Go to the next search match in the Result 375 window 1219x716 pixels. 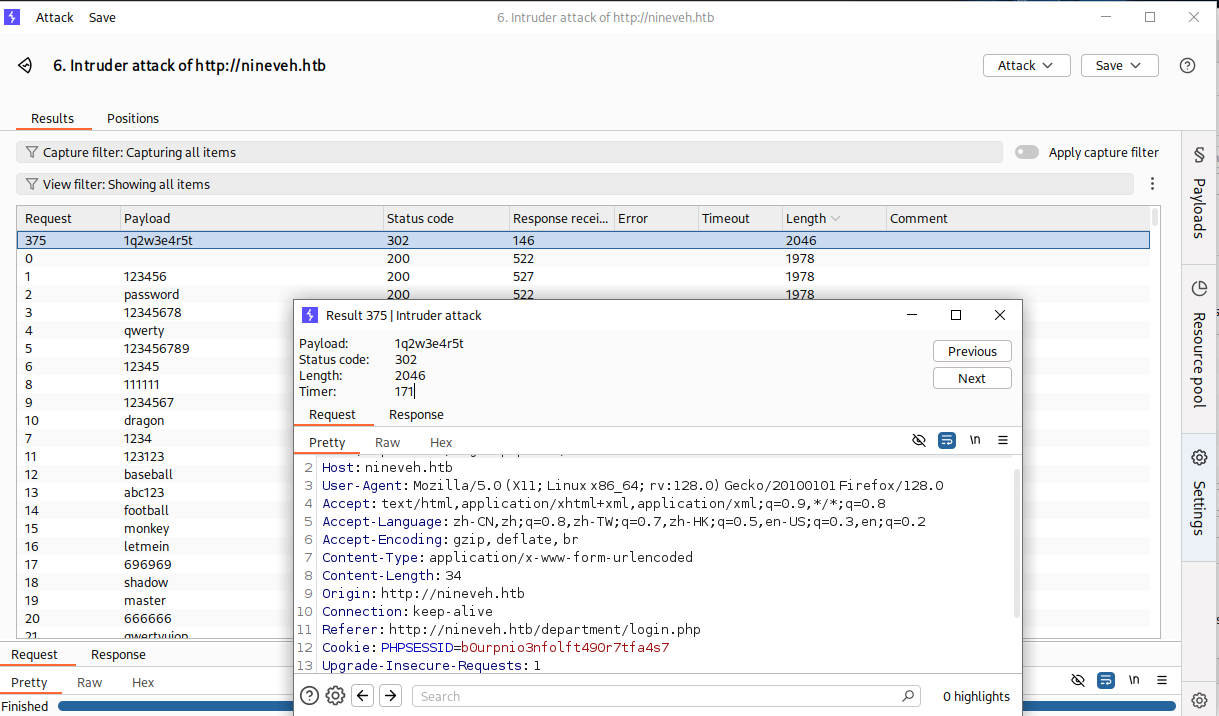(391, 696)
